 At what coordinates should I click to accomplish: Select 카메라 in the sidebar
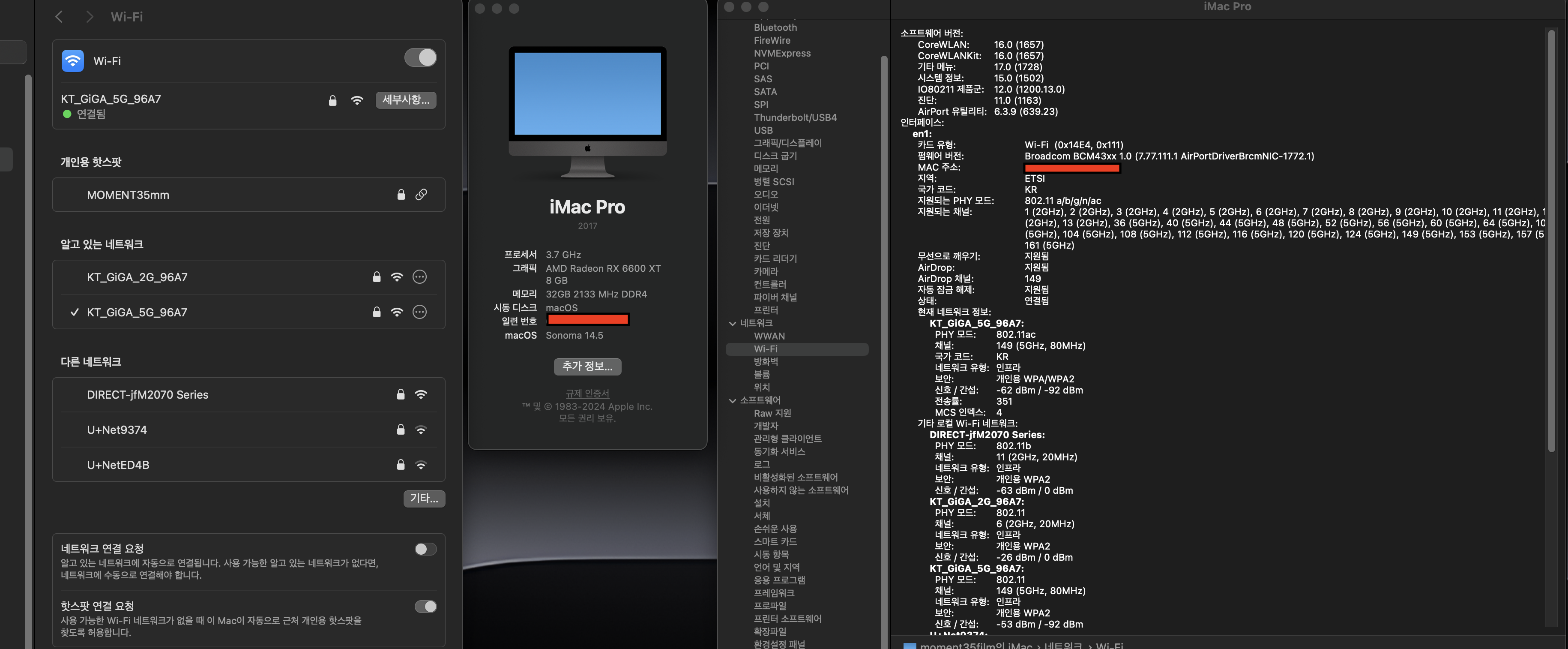(x=766, y=271)
